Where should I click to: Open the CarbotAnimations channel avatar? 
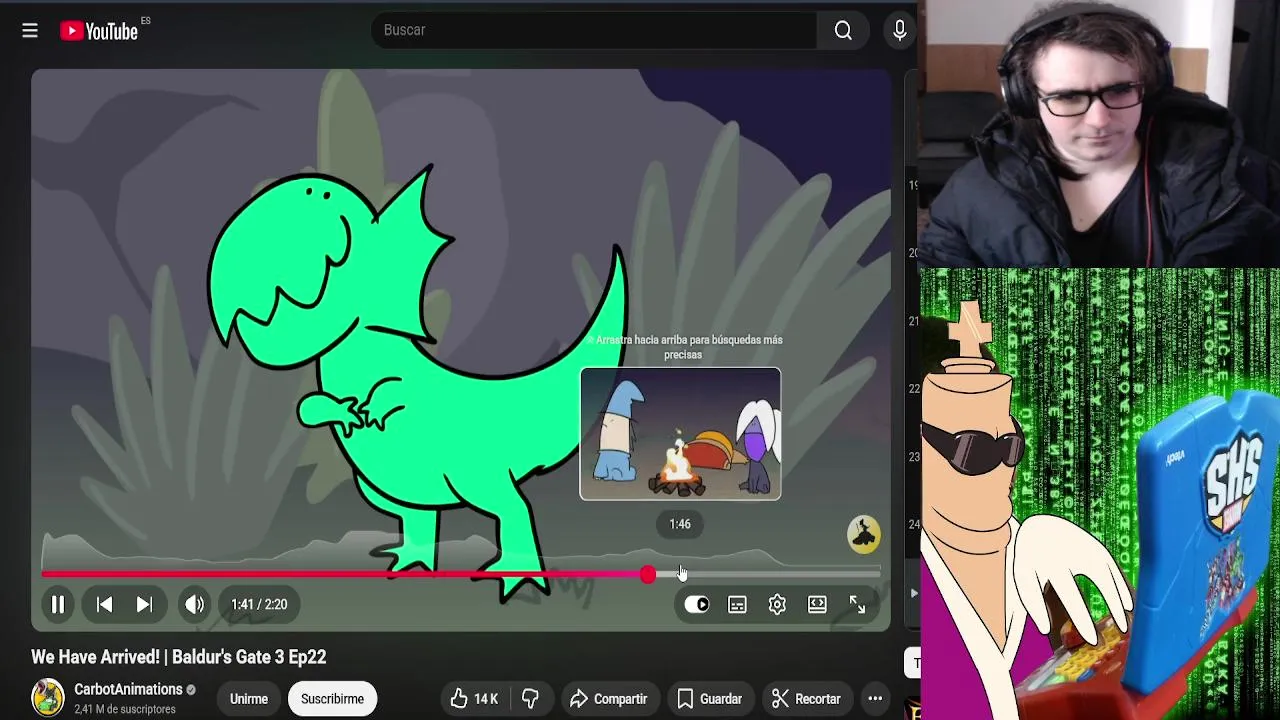[x=47, y=698]
